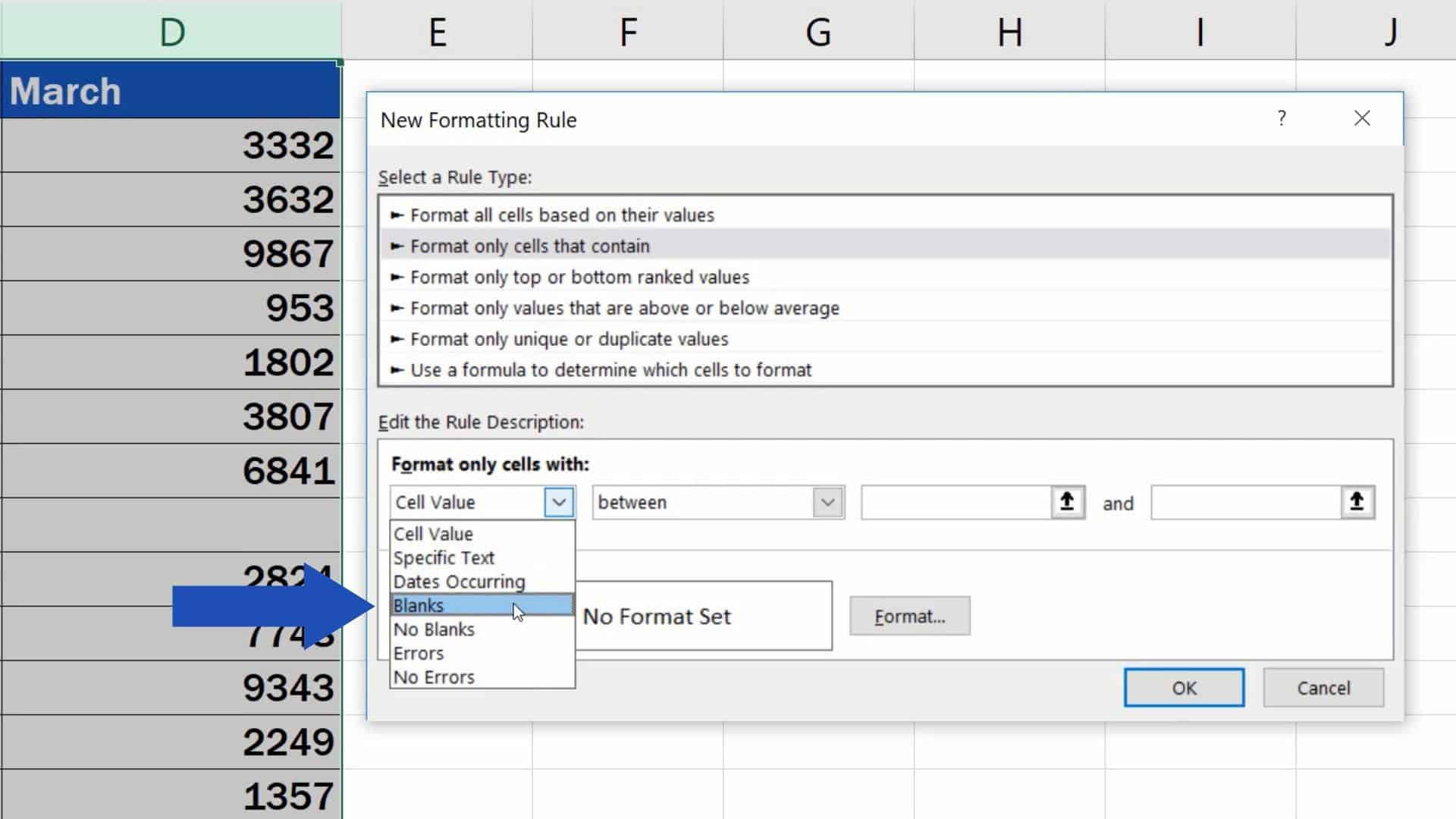This screenshot has width=1456, height=819.
Task: Click the arrow beside Format only unique or duplicate values
Action: [397, 339]
